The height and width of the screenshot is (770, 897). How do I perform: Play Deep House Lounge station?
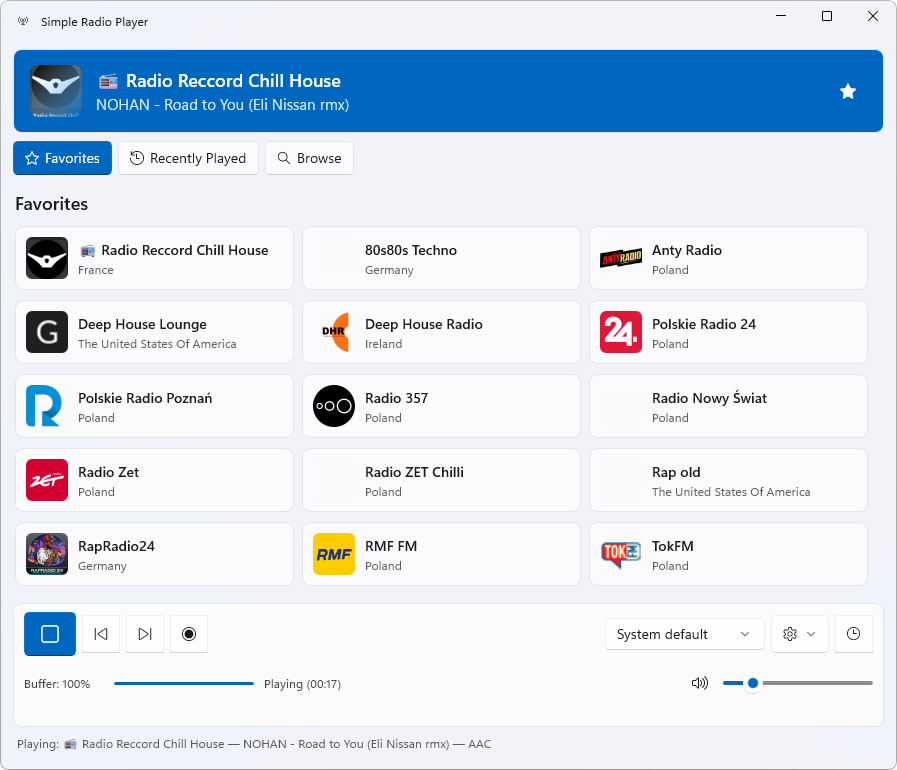pos(154,332)
